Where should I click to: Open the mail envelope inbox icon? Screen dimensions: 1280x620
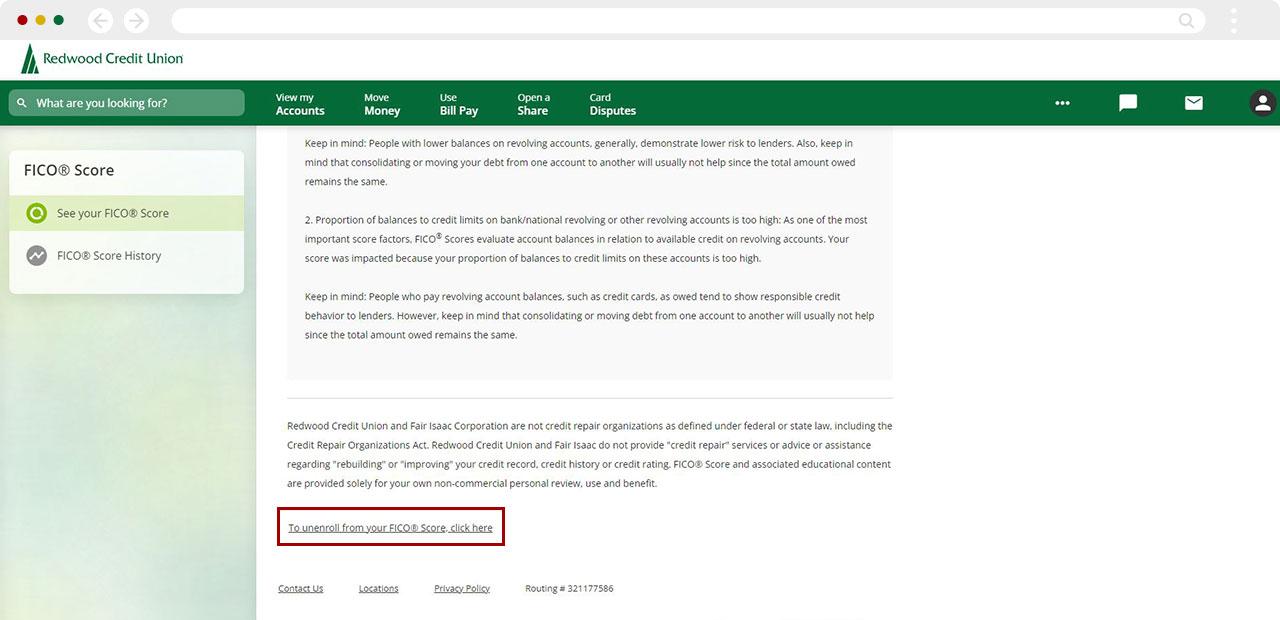click(1193, 103)
